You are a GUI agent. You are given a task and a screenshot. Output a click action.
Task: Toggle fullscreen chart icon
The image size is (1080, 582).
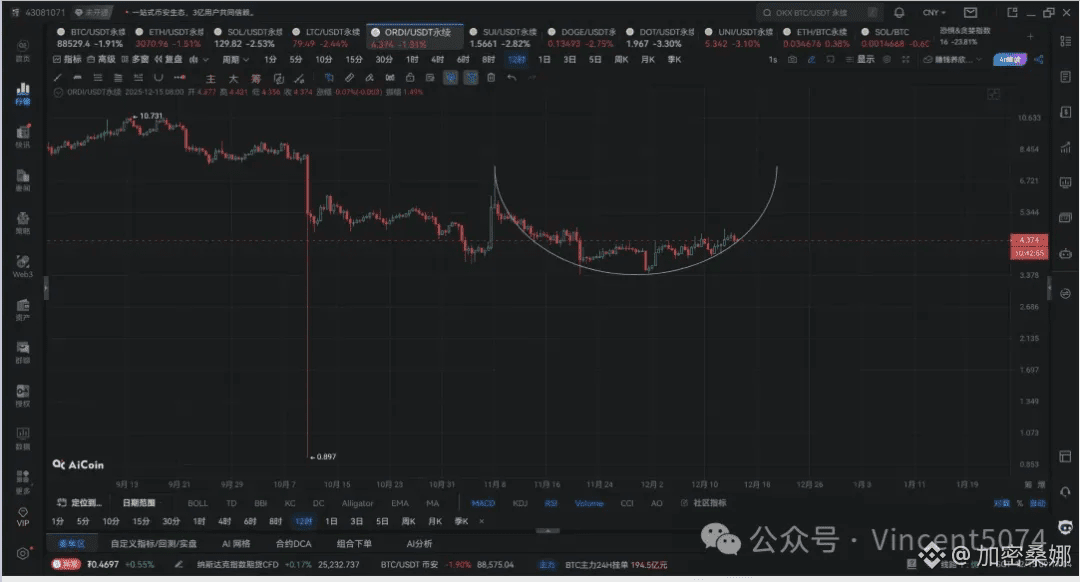click(906, 59)
